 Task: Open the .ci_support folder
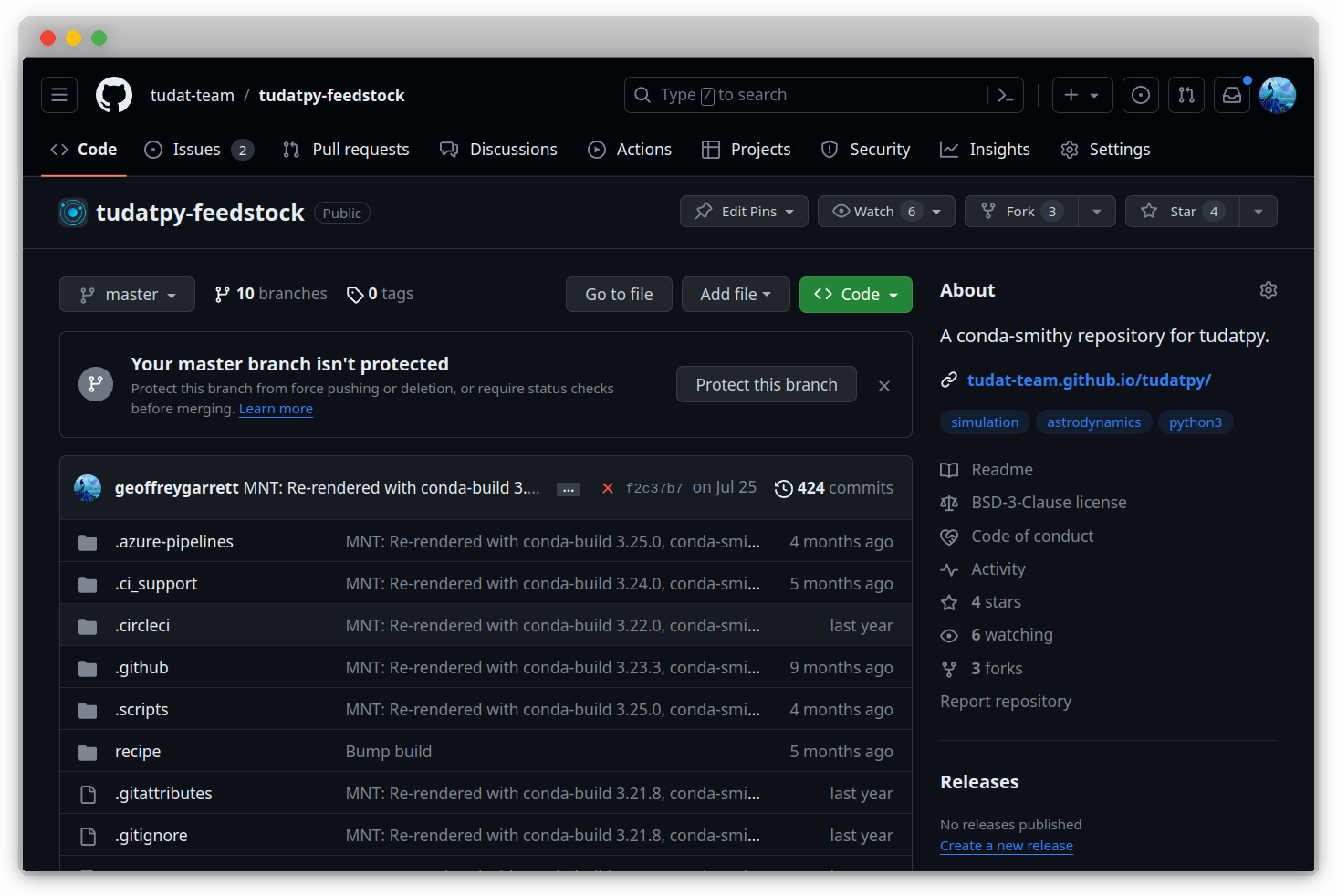click(x=156, y=584)
